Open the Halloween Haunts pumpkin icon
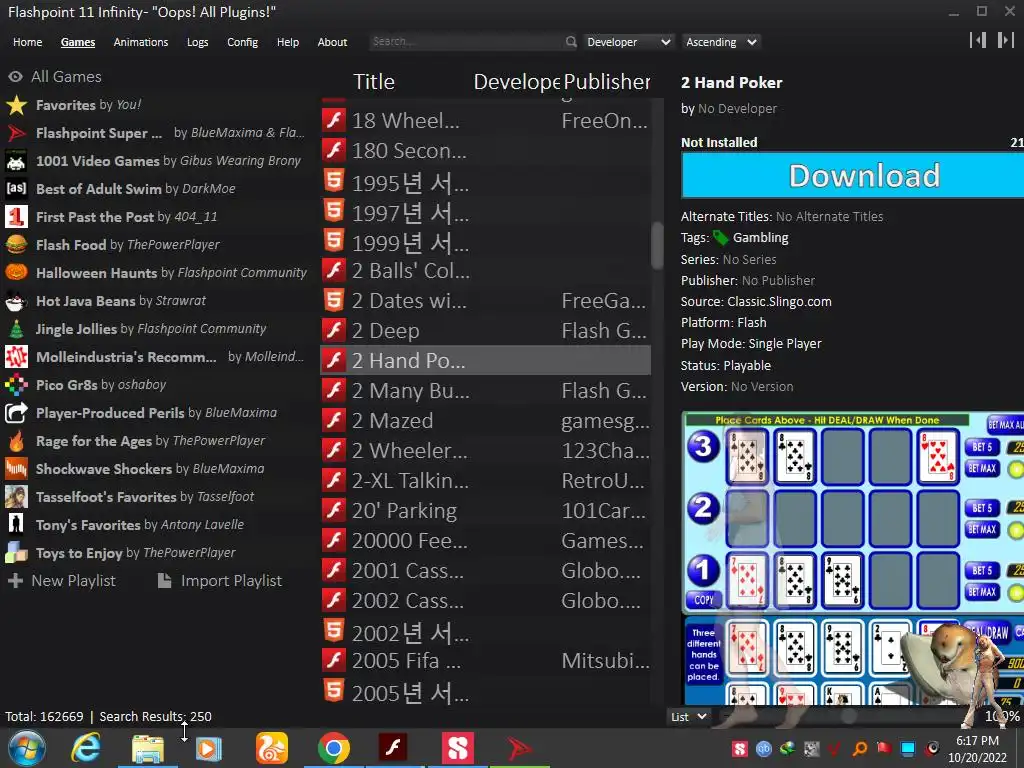The image size is (1024, 768). (x=16, y=273)
